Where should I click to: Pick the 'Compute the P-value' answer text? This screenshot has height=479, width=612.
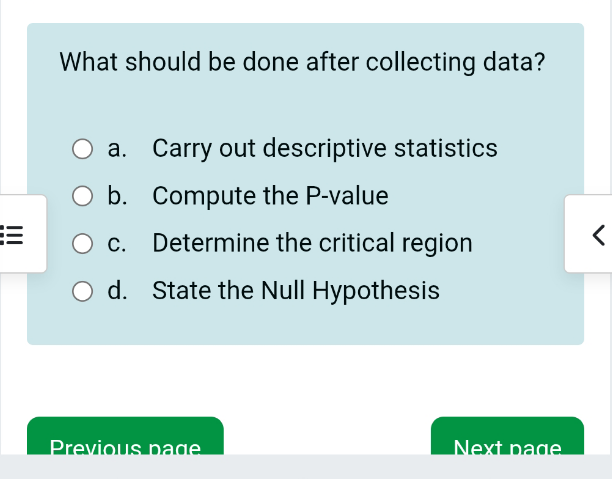point(270,196)
